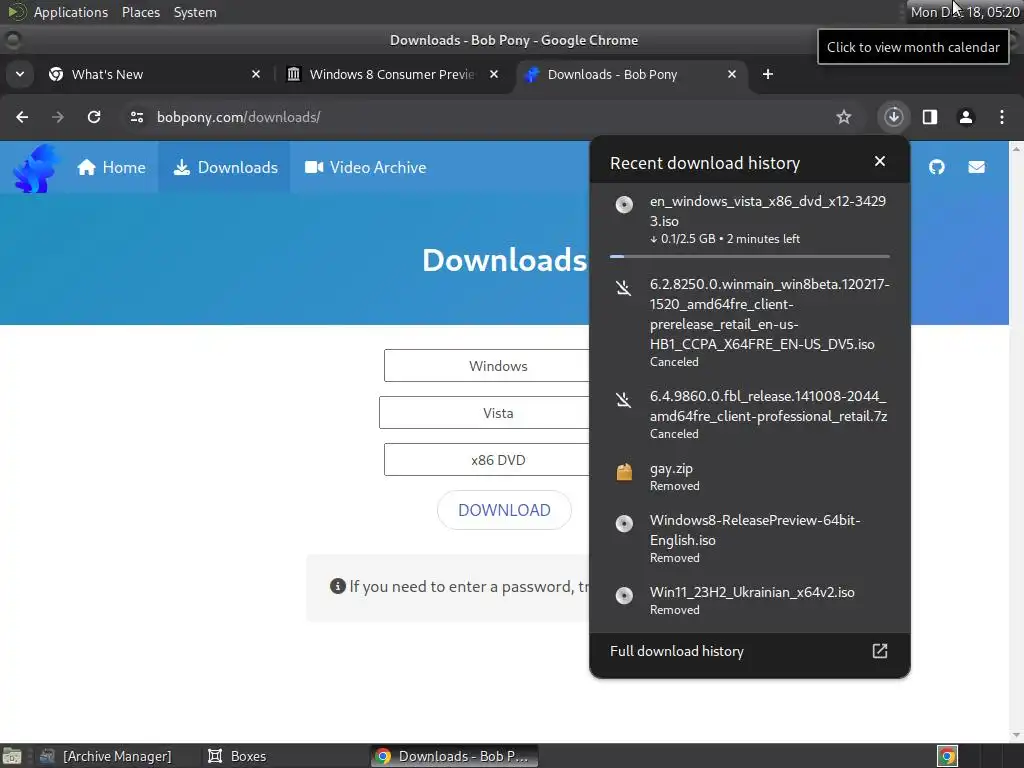Click the Vista ISO download progress bar
Screen dimensions: 1024x768
point(750,257)
